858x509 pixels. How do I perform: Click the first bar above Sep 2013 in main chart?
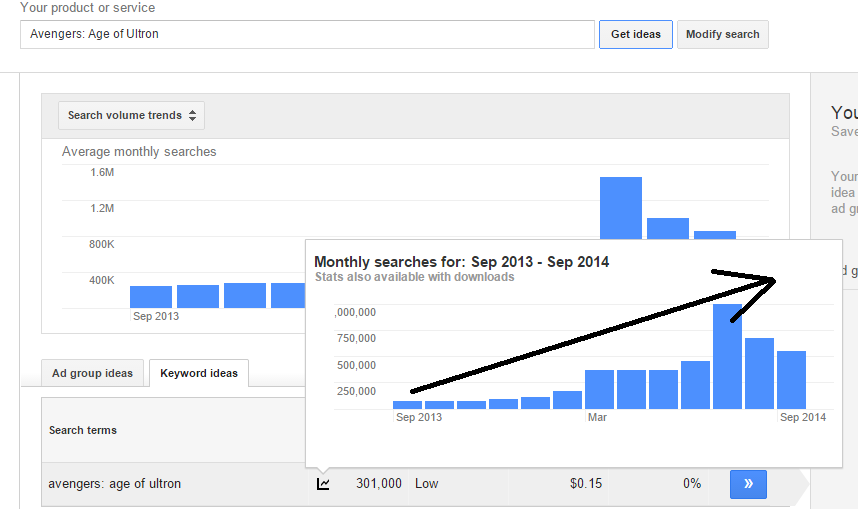pyautogui.click(x=150, y=297)
